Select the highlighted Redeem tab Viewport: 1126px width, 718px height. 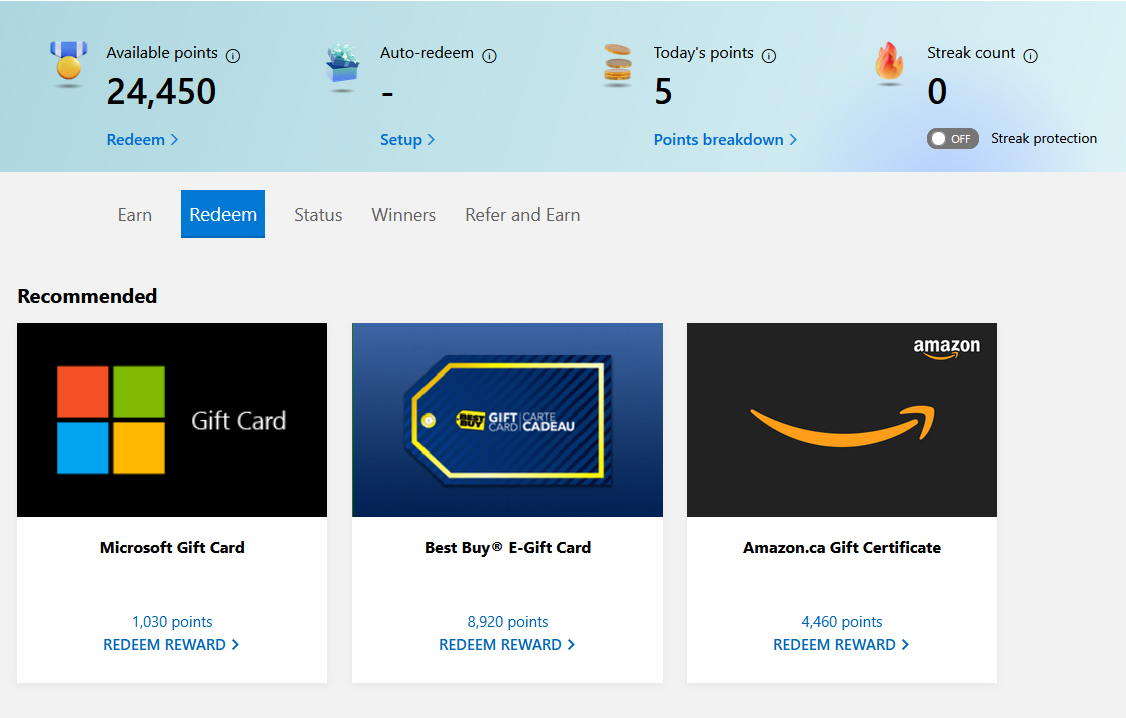223,214
